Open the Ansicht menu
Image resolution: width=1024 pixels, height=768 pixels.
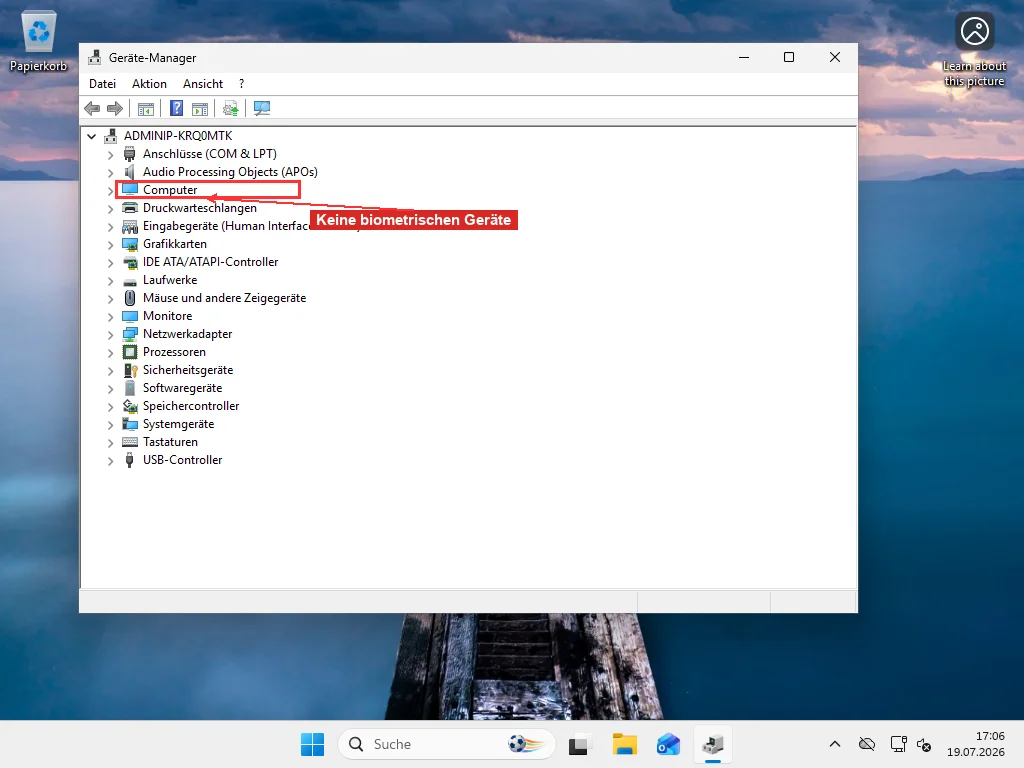[202, 84]
